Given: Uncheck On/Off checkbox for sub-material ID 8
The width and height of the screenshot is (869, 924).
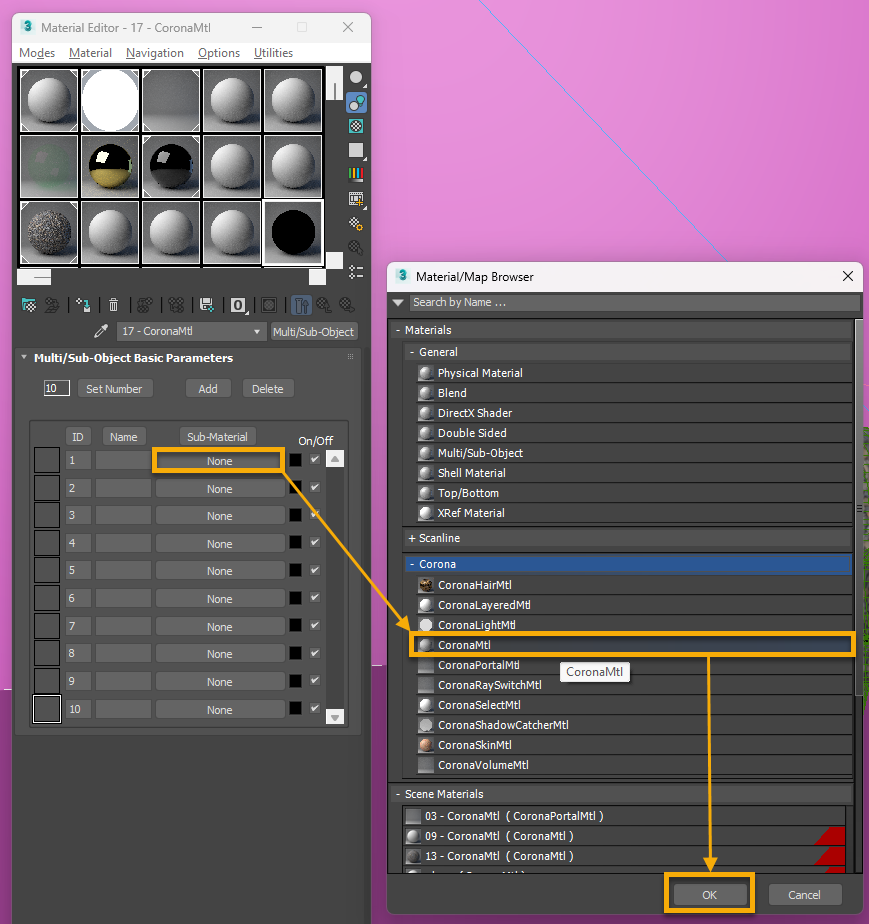Looking at the screenshot, I should pos(315,653).
